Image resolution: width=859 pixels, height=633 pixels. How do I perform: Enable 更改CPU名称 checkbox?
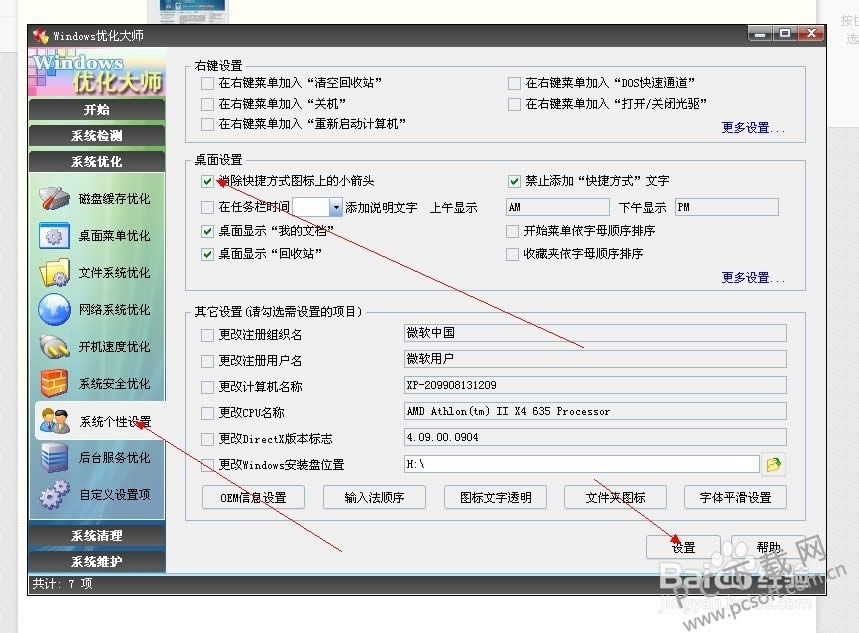pos(207,413)
